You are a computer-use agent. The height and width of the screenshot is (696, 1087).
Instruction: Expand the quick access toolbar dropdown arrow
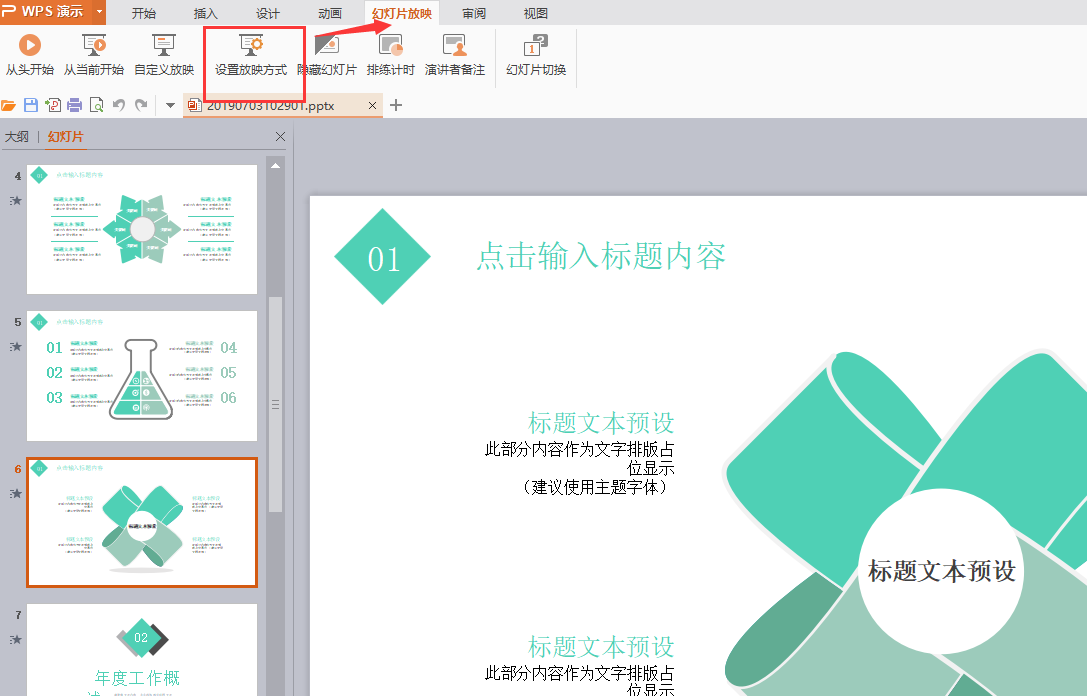(x=170, y=106)
